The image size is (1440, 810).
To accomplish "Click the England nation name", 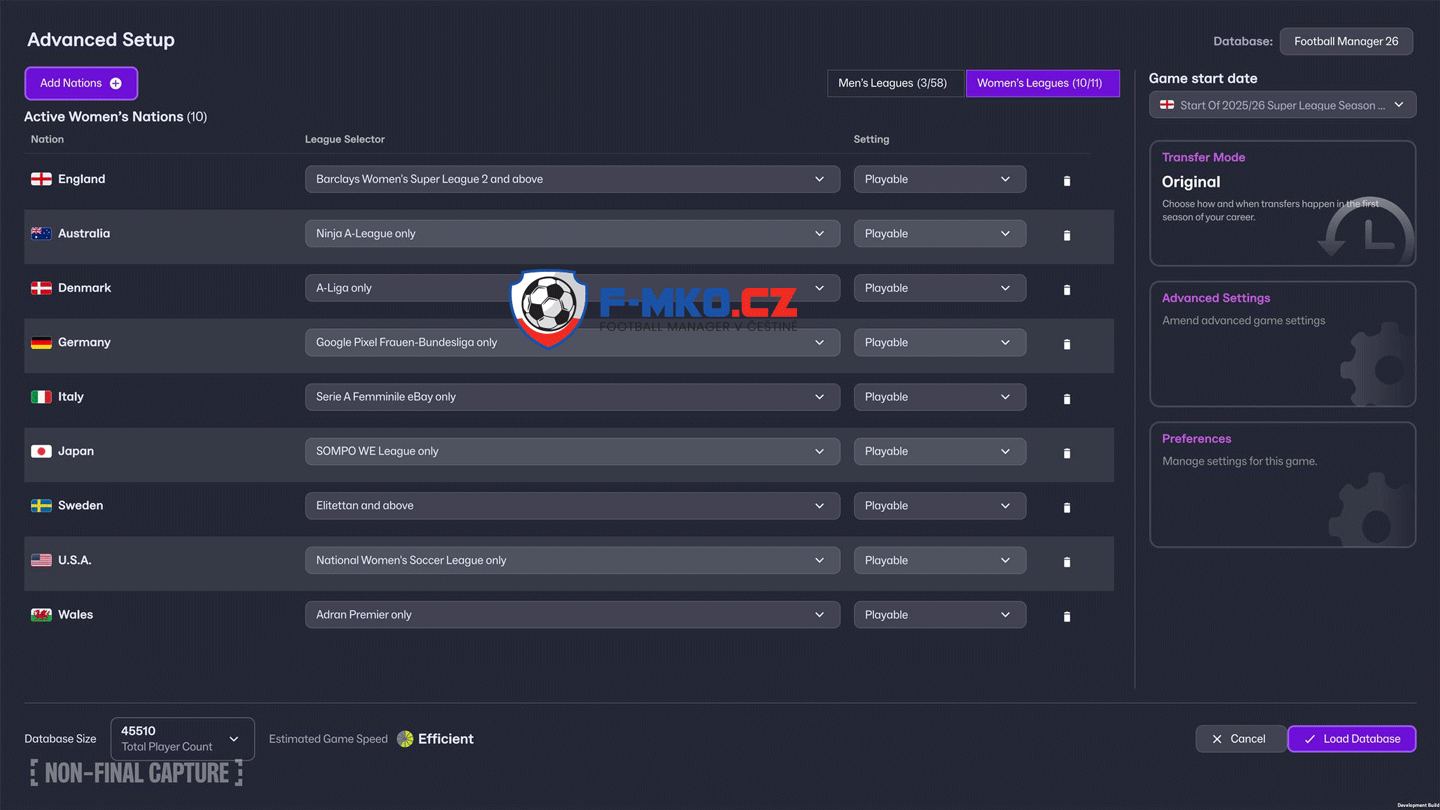I will (82, 179).
